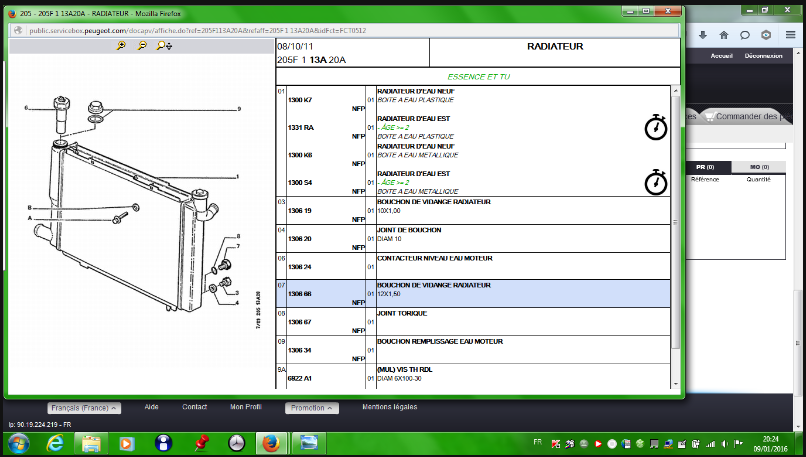
Task: Select part reference 1306 24
Action: point(300,267)
